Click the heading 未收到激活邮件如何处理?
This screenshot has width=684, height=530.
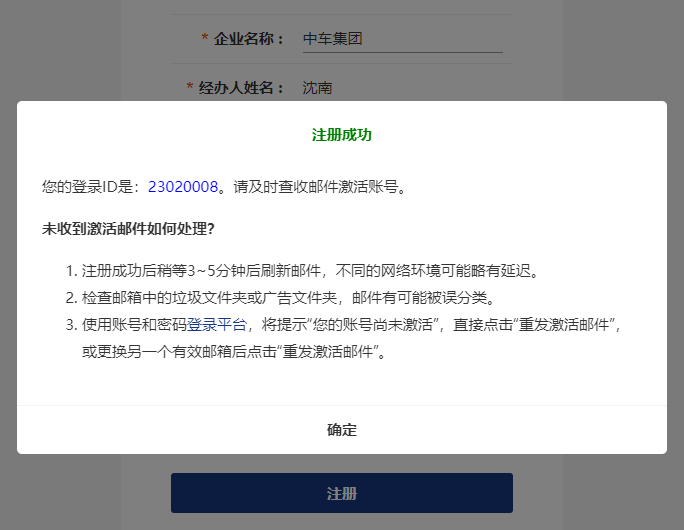128,228
